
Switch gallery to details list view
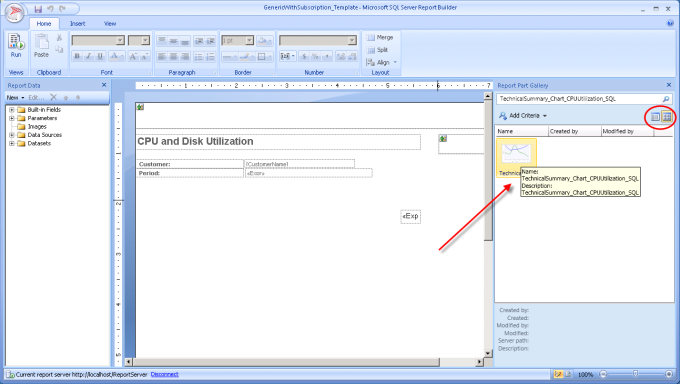655,116
